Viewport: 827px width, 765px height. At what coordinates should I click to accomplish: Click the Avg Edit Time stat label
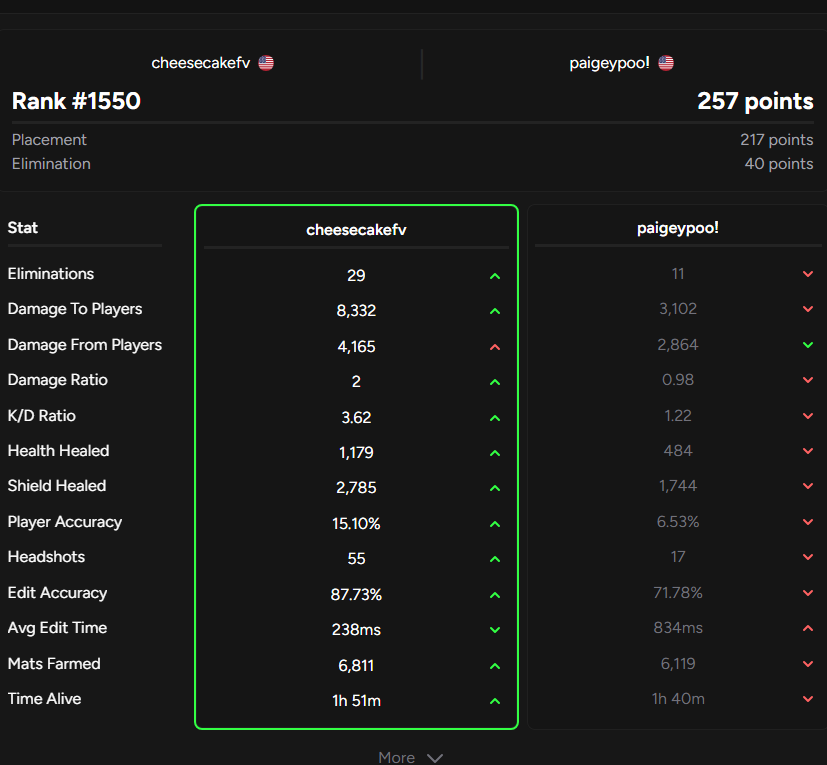(57, 628)
